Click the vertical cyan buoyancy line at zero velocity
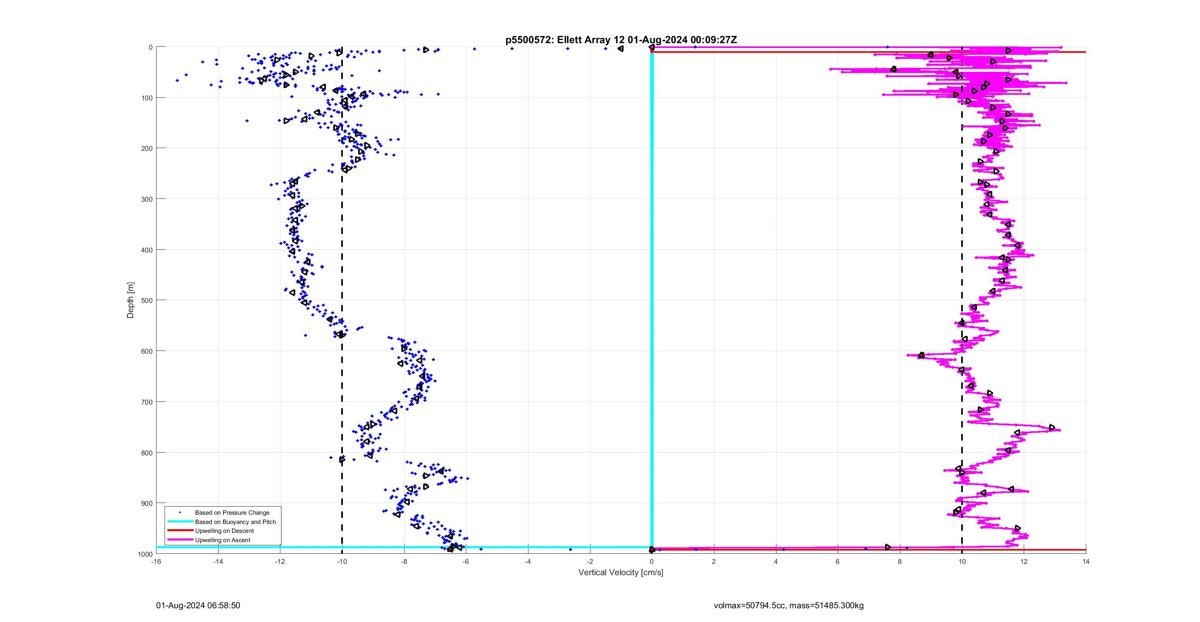Screen dimensions: 1200x622 [x=652, y=300]
